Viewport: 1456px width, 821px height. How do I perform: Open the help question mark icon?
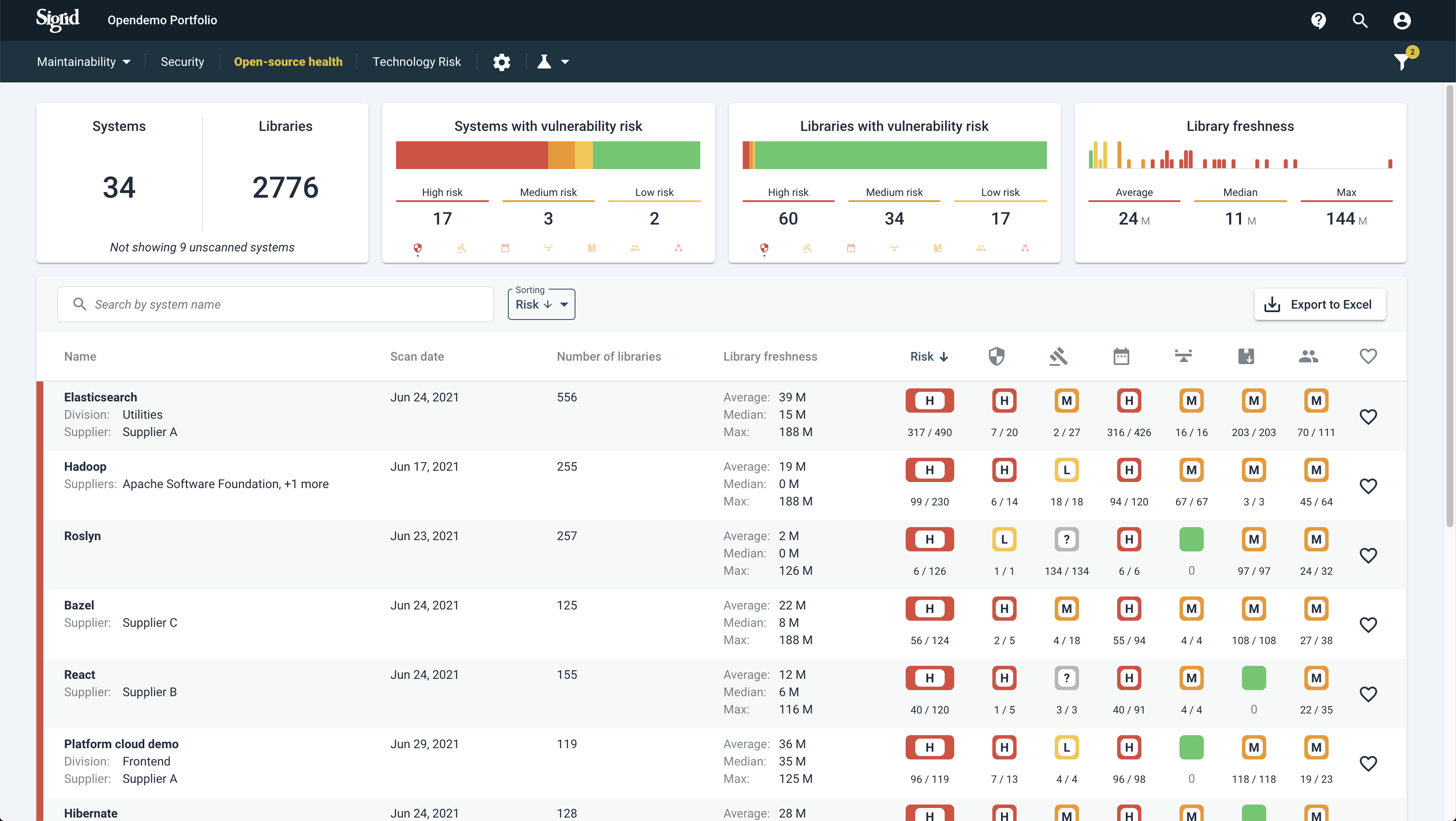click(x=1318, y=20)
